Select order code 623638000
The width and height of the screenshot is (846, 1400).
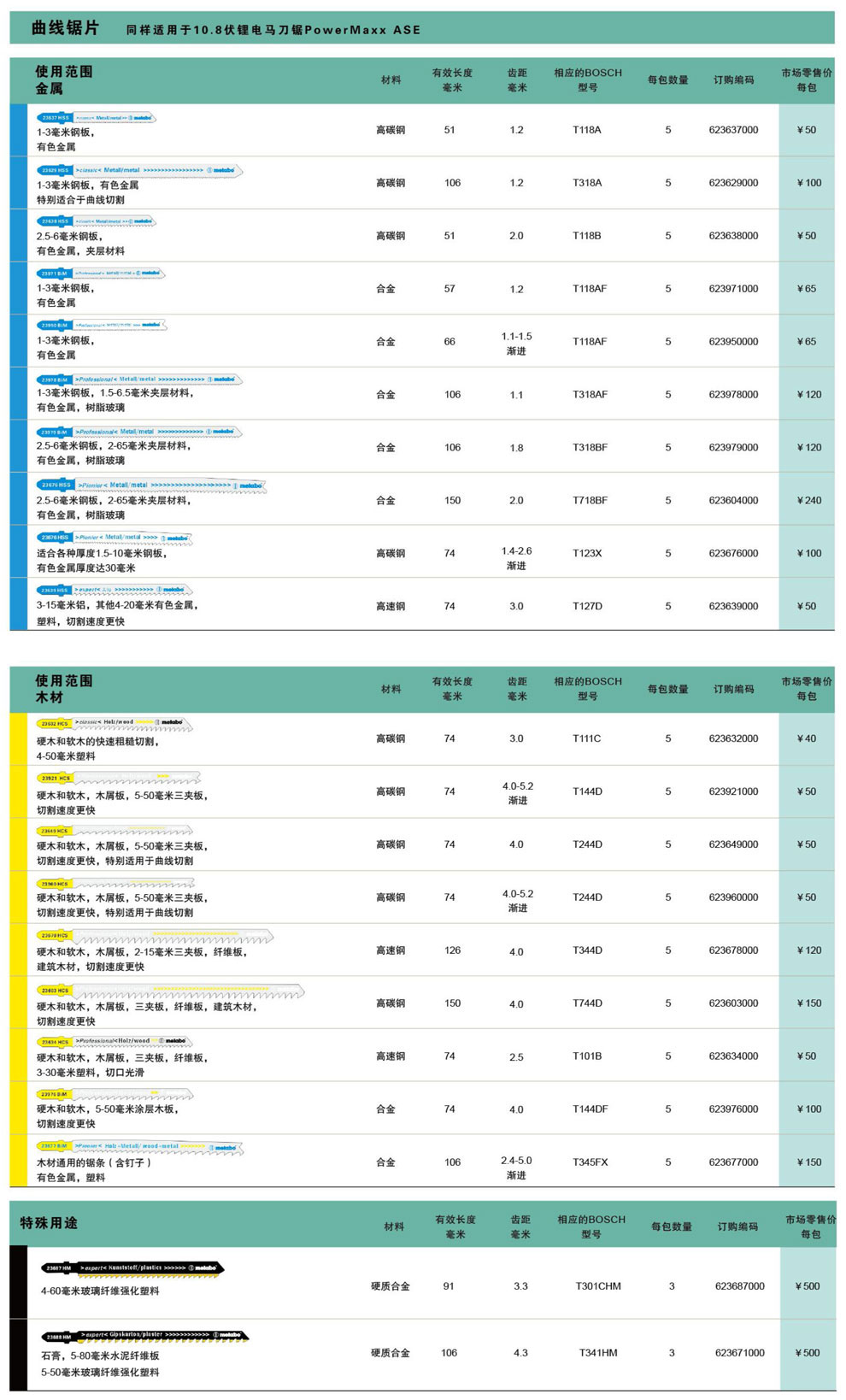tap(733, 236)
